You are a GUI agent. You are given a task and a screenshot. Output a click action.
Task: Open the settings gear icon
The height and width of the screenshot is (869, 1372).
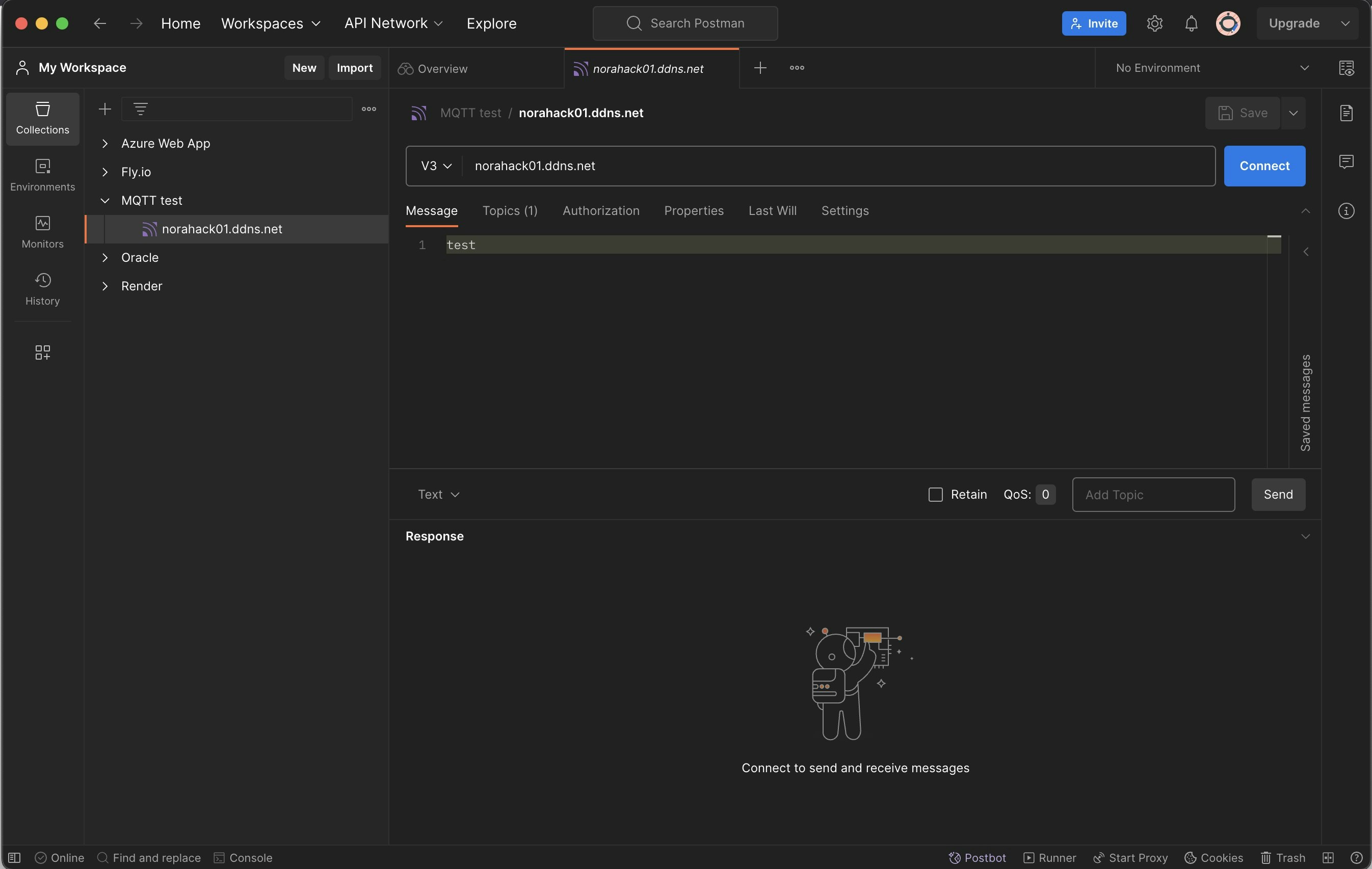pyautogui.click(x=1154, y=23)
